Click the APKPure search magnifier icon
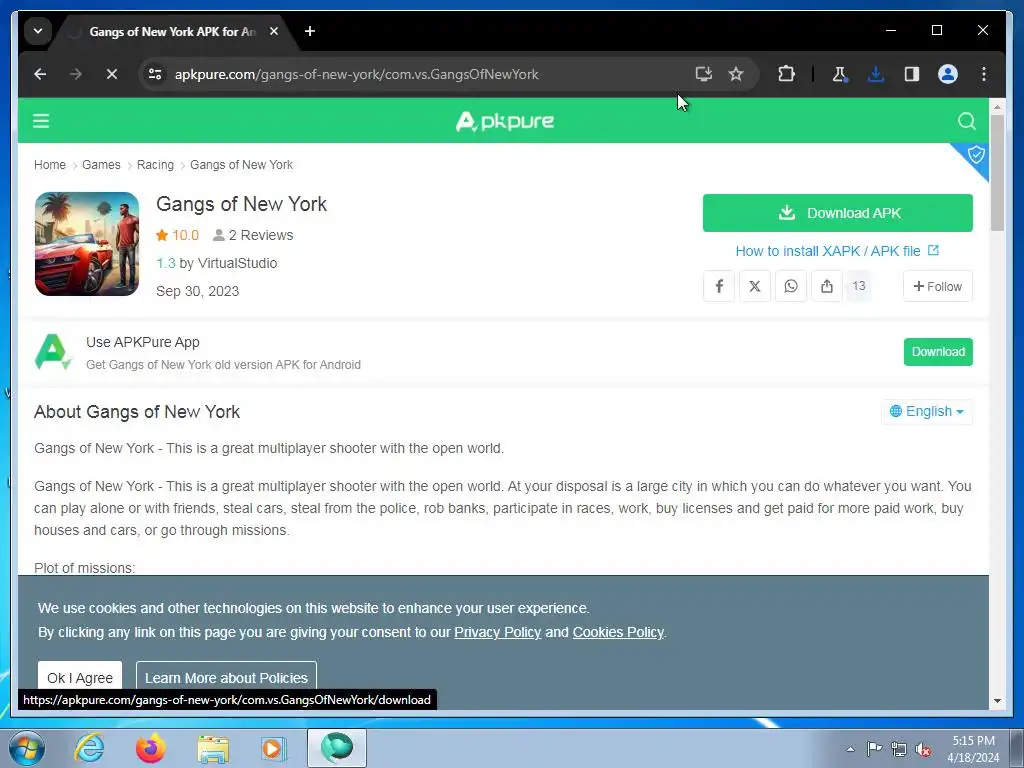1024x768 pixels. [967, 121]
